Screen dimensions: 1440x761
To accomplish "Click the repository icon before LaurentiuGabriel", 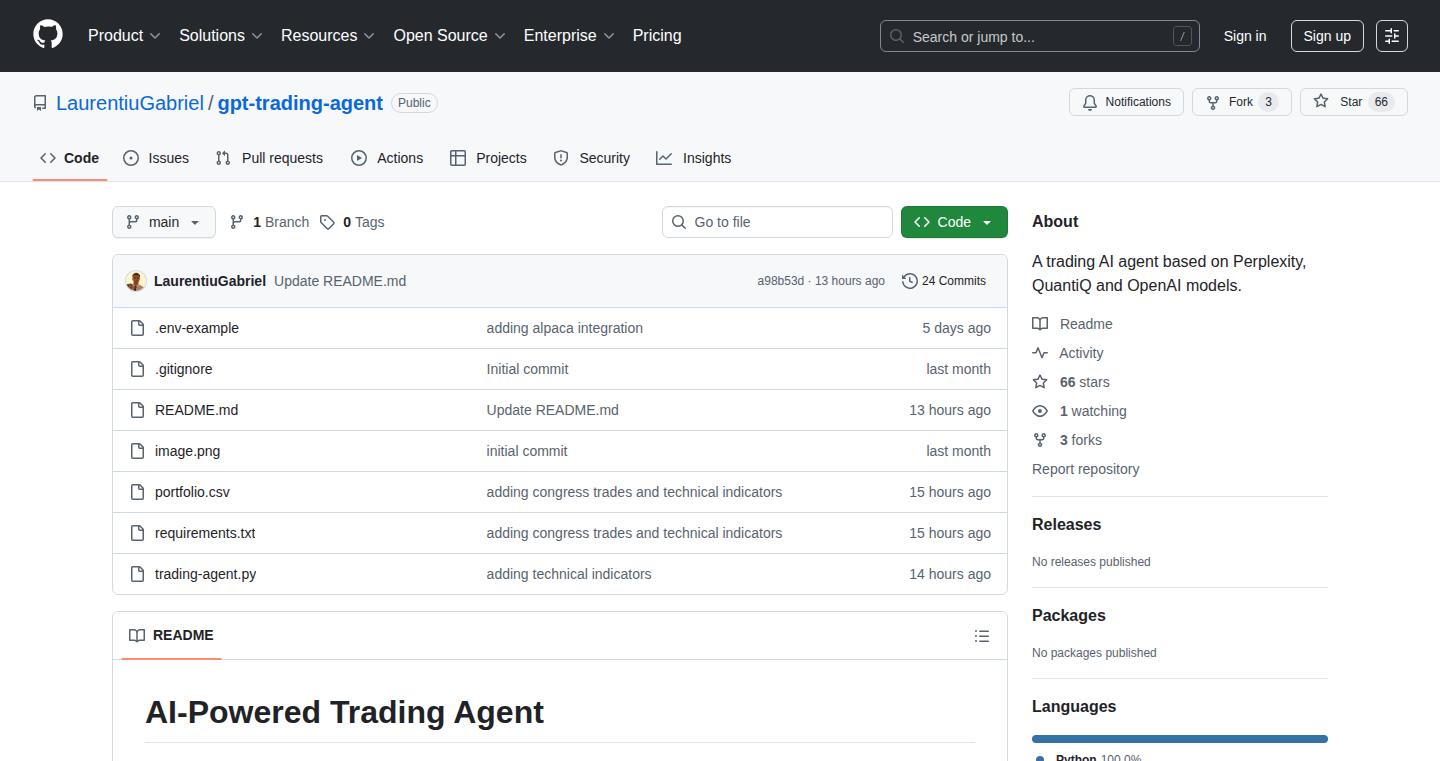I will [x=40, y=103].
